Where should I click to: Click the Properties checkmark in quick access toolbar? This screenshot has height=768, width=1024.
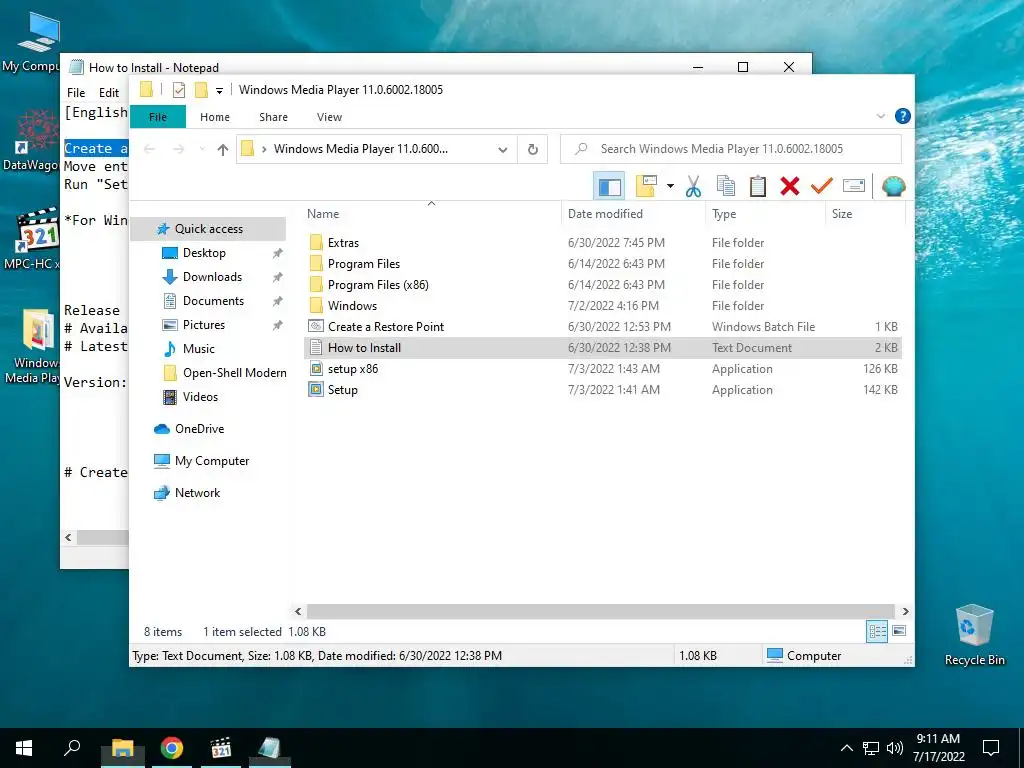[178, 89]
